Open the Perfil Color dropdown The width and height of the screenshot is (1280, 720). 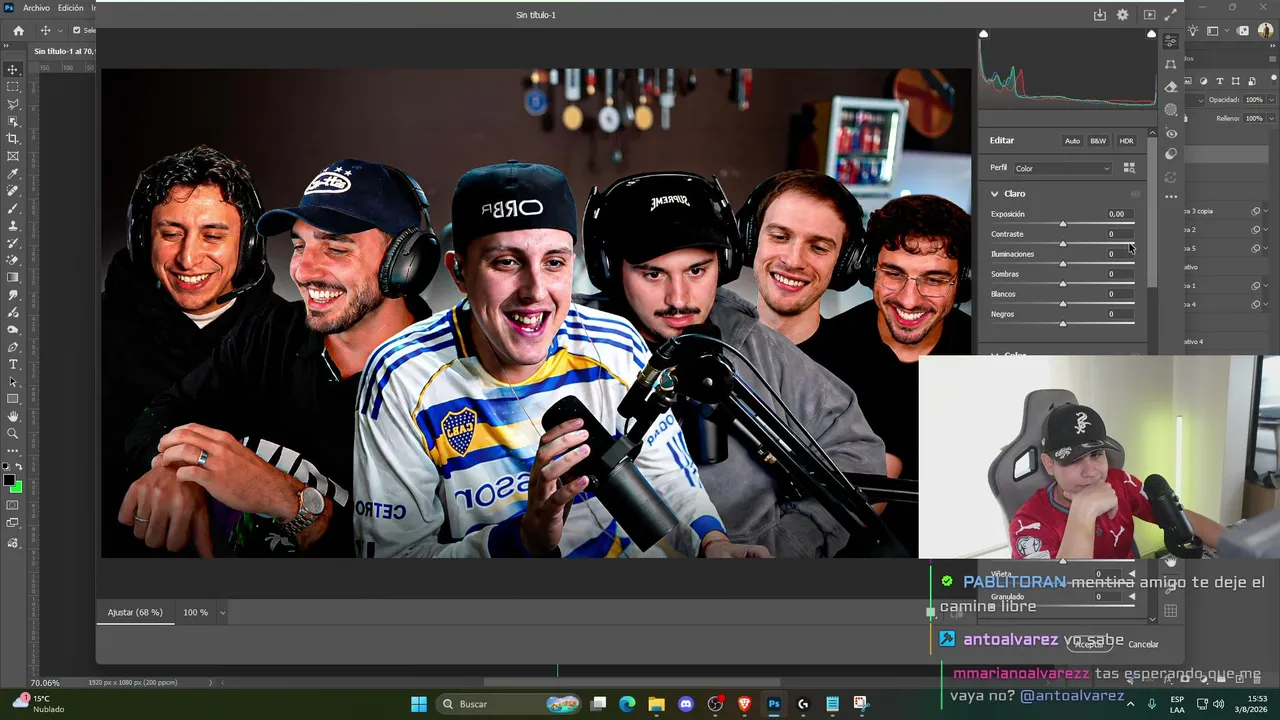1062,168
